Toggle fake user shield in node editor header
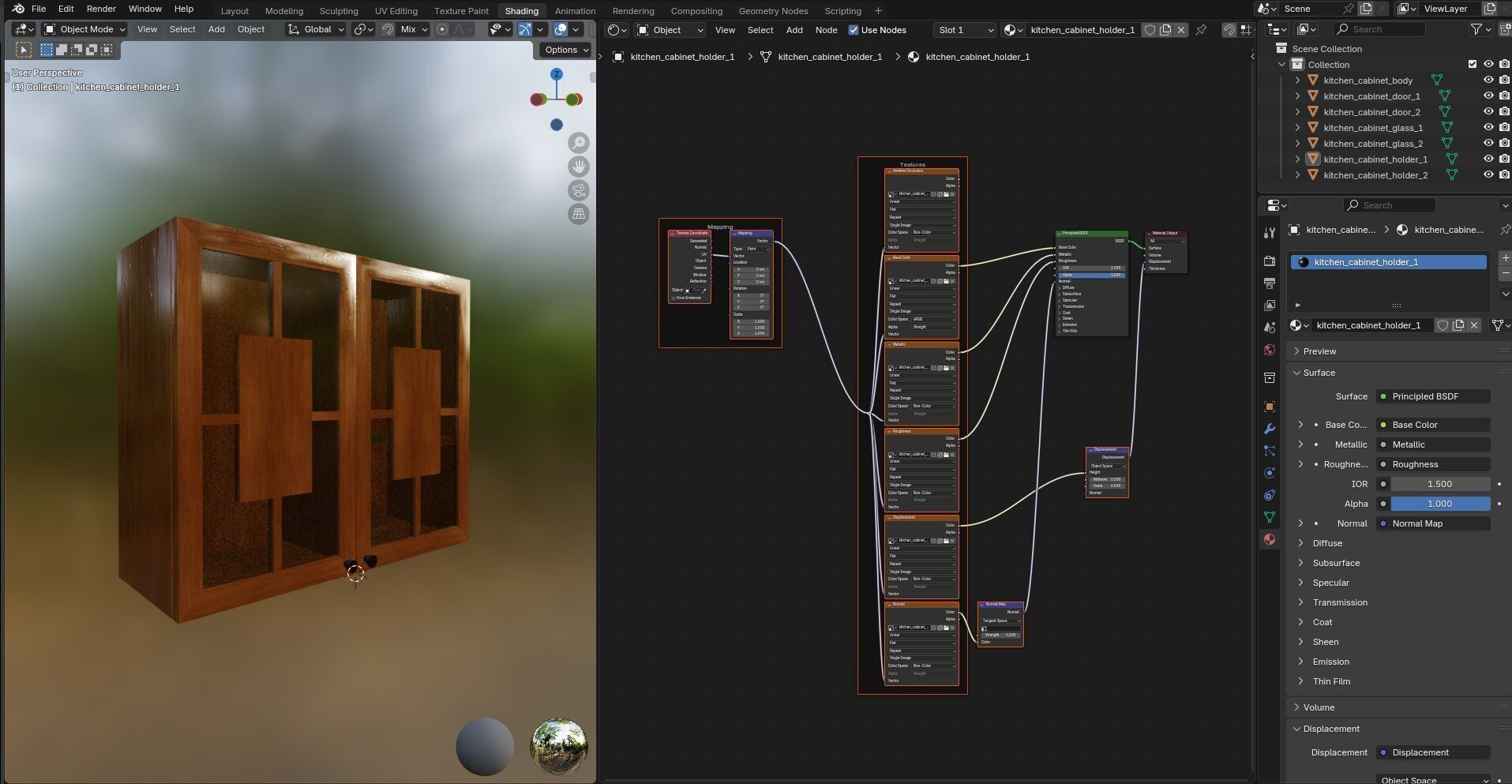The width and height of the screenshot is (1512, 784). point(1150,30)
